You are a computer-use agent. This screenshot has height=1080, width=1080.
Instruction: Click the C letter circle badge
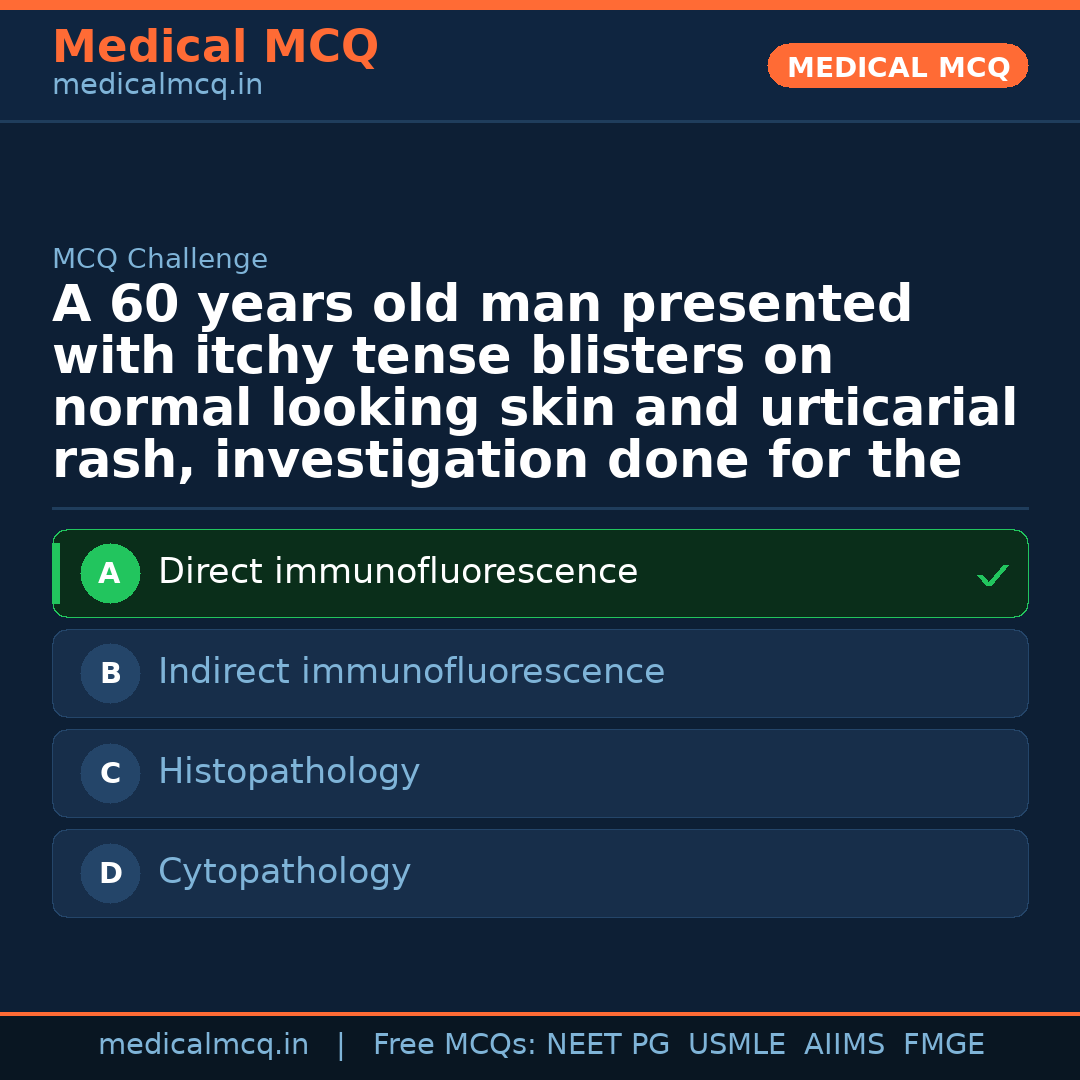click(110, 774)
